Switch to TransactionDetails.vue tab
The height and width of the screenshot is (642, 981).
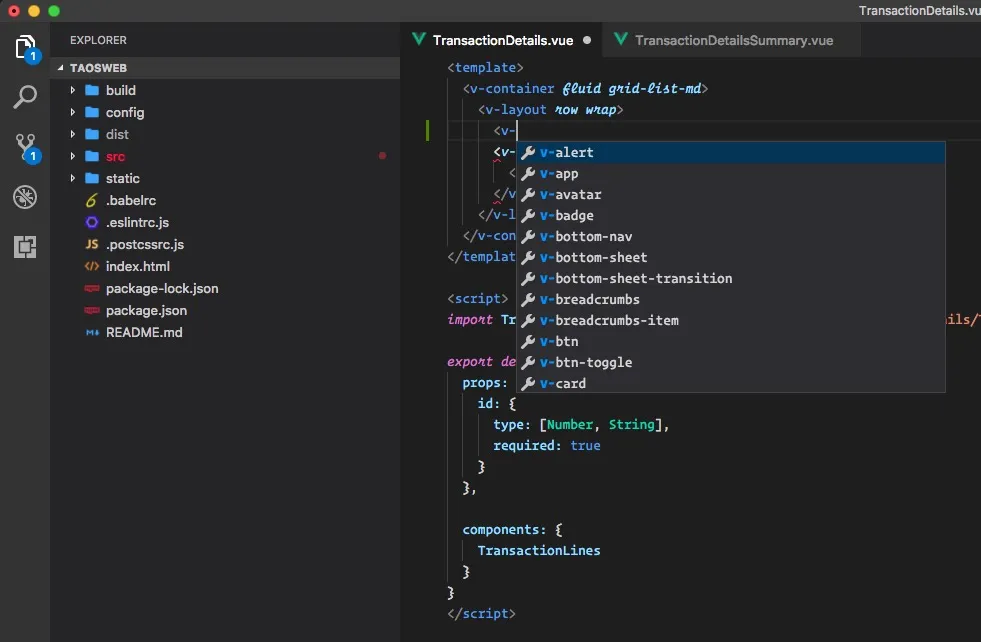coord(502,40)
